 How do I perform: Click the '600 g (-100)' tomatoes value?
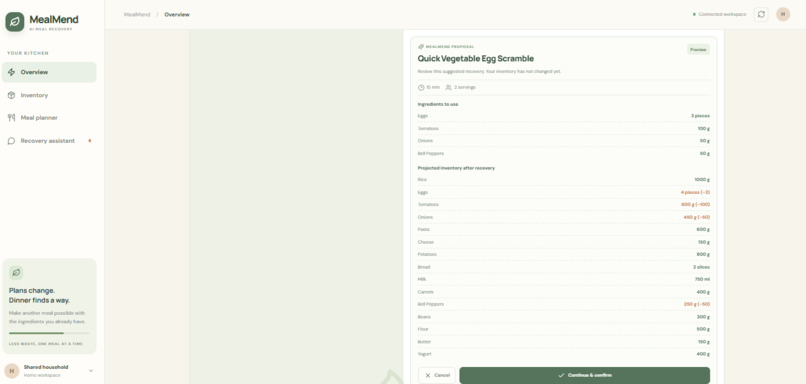point(695,205)
